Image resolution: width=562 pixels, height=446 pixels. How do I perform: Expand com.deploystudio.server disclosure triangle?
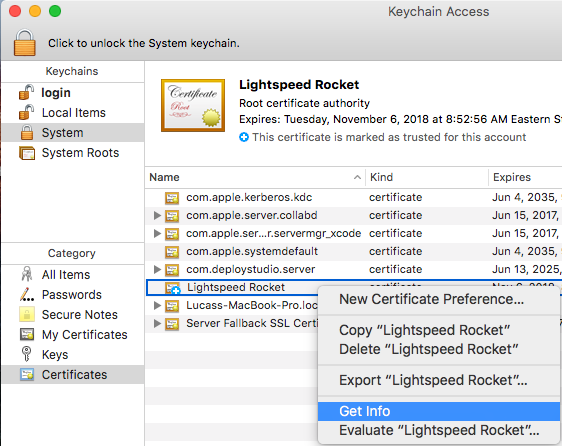[157, 269]
